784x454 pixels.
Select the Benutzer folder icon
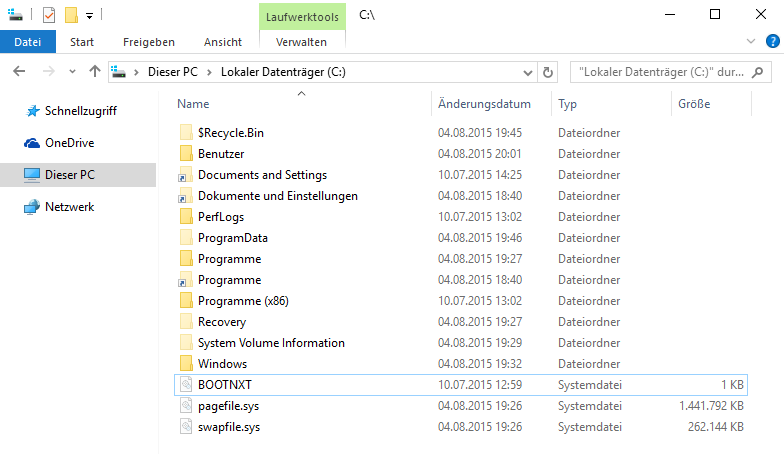[186, 154]
